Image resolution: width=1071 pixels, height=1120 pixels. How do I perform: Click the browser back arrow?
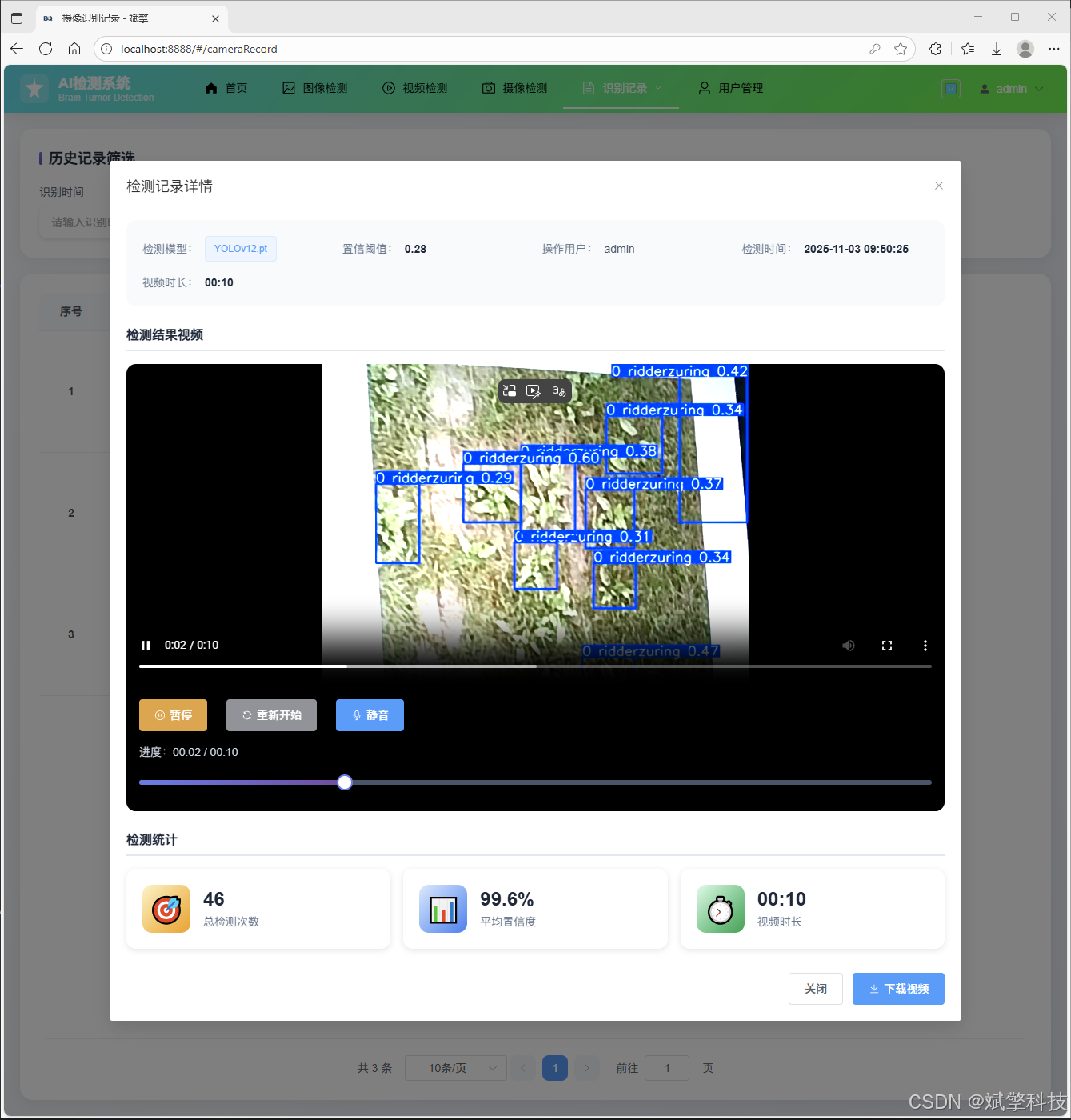point(17,49)
